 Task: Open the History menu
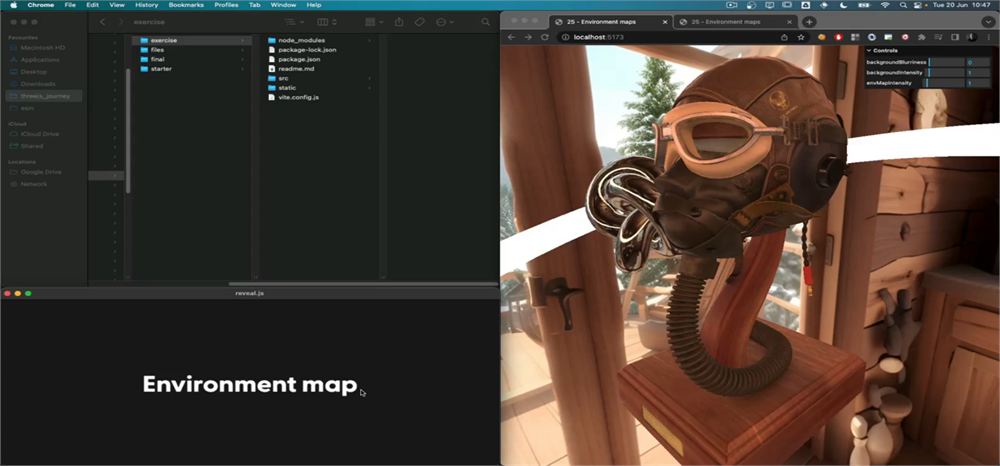[x=146, y=4]
